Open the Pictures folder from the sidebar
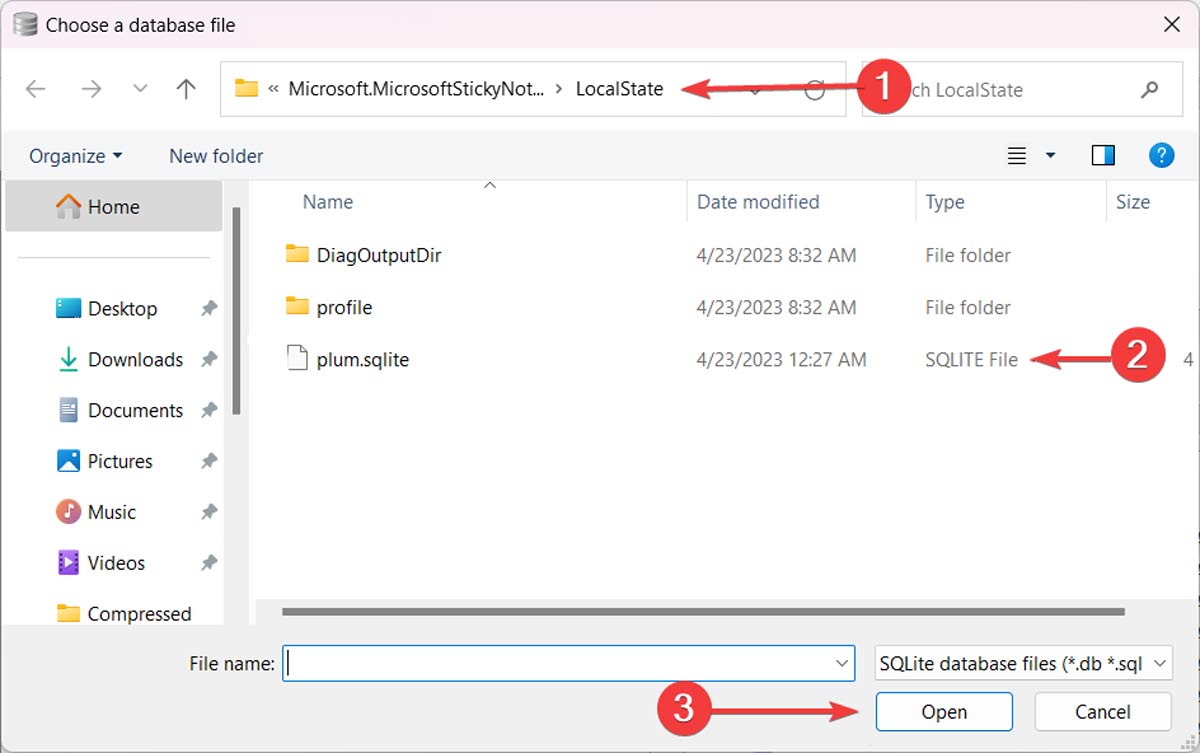 tap(120, 461)
